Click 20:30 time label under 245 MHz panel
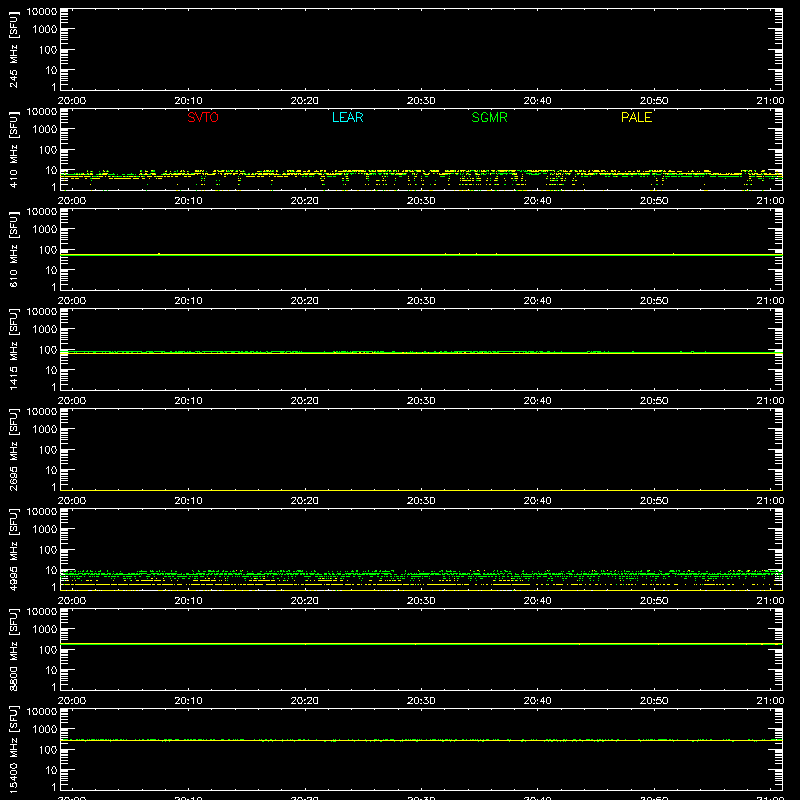The width and height of the screenshot is (800, 800). [421, 101]
